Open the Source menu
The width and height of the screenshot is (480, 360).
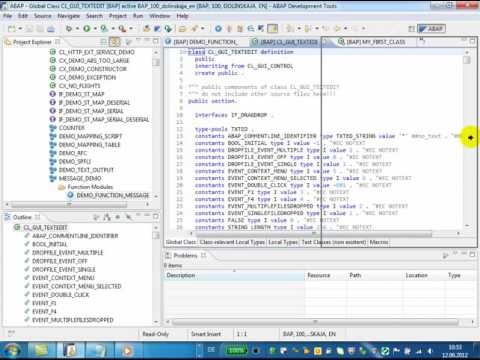point(43,16)
